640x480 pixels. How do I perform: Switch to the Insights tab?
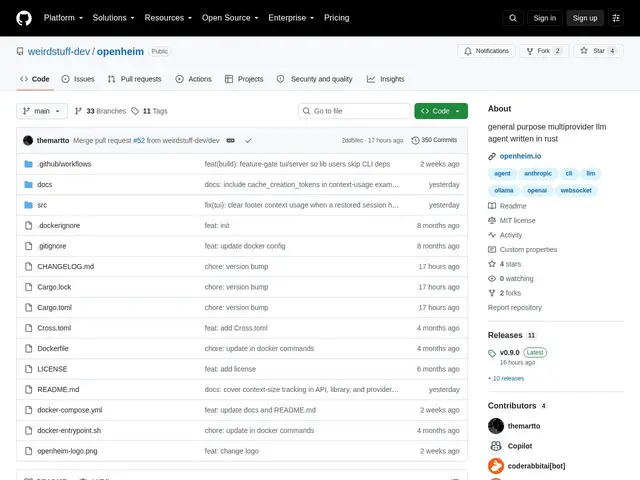(x=385, y=79)
